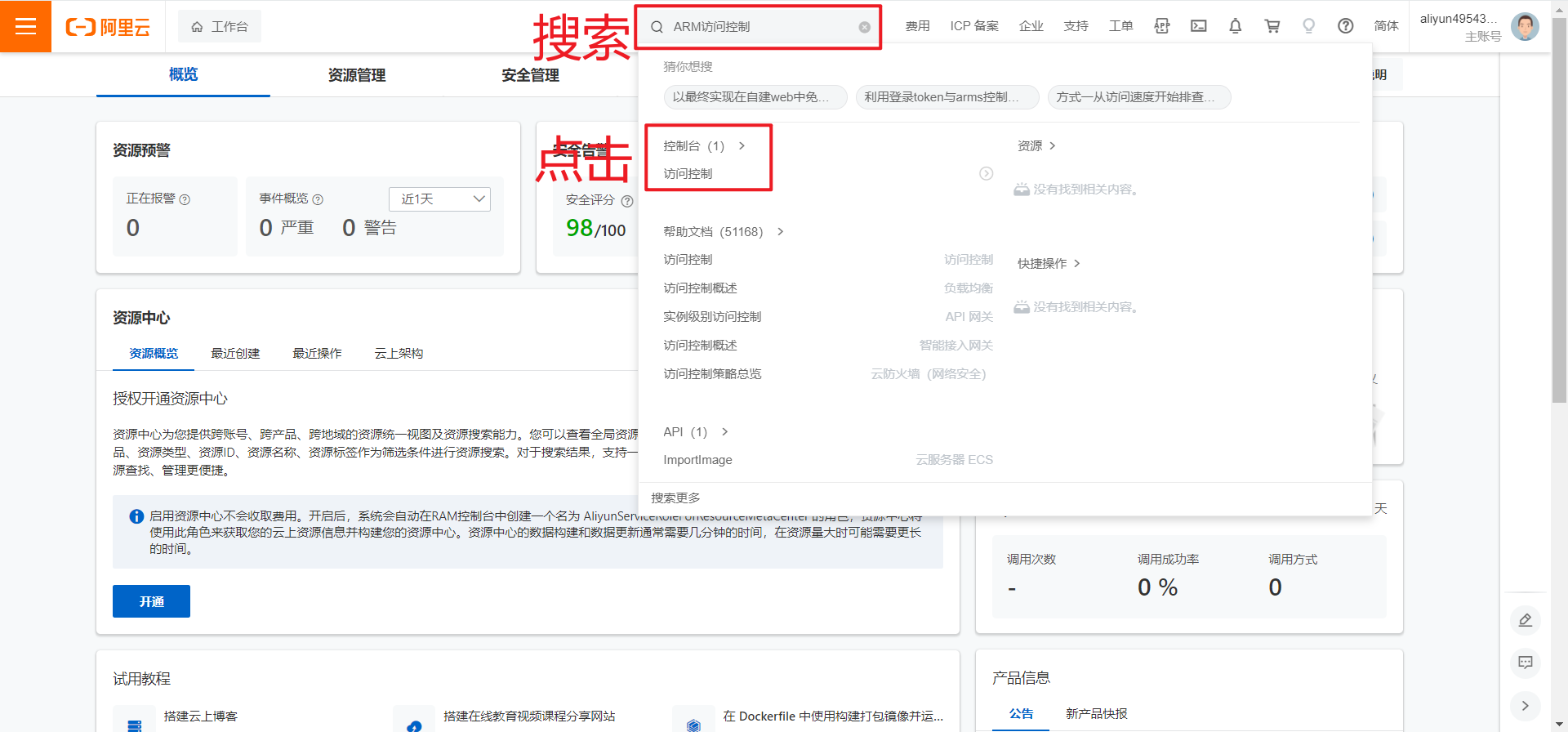Open the 支持 menu
The width and height of the screenshot is (1568, 732).
pyautogui.click(x=1076, y=26)
